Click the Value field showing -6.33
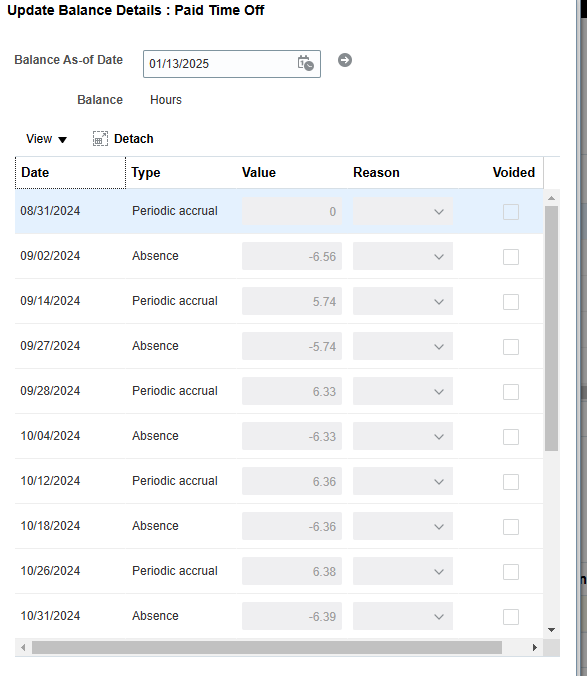Image resolution: width=587 pixels, height=676 pixels. tap(292, 436)
